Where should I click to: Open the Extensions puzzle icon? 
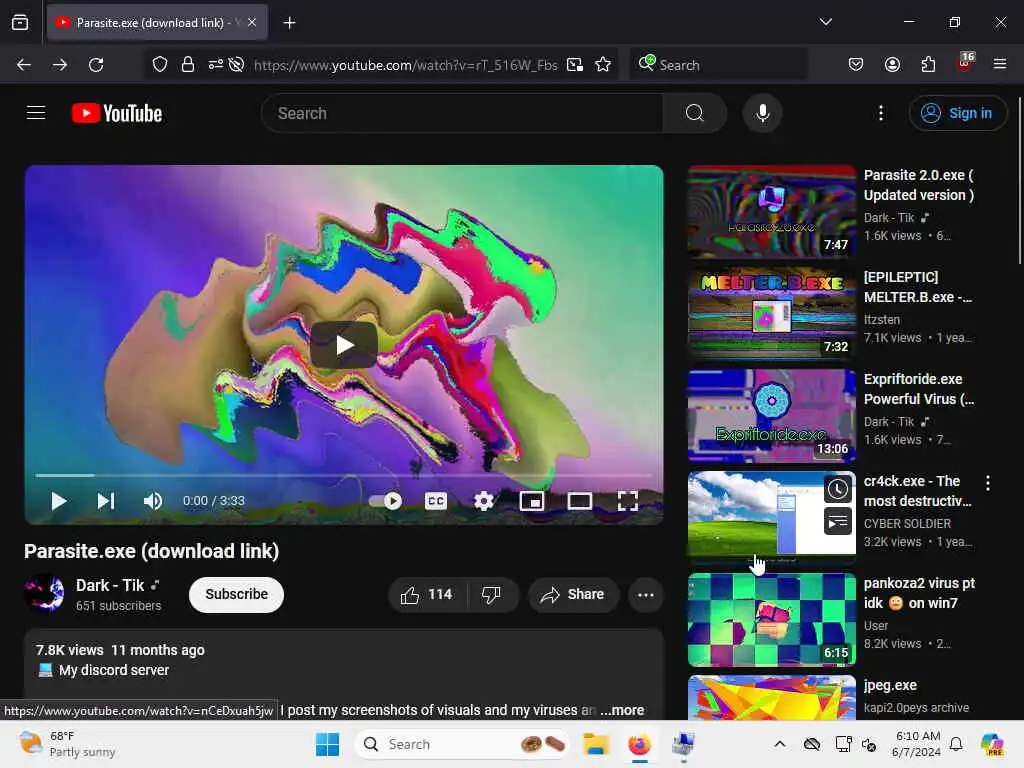pos(928,64)
